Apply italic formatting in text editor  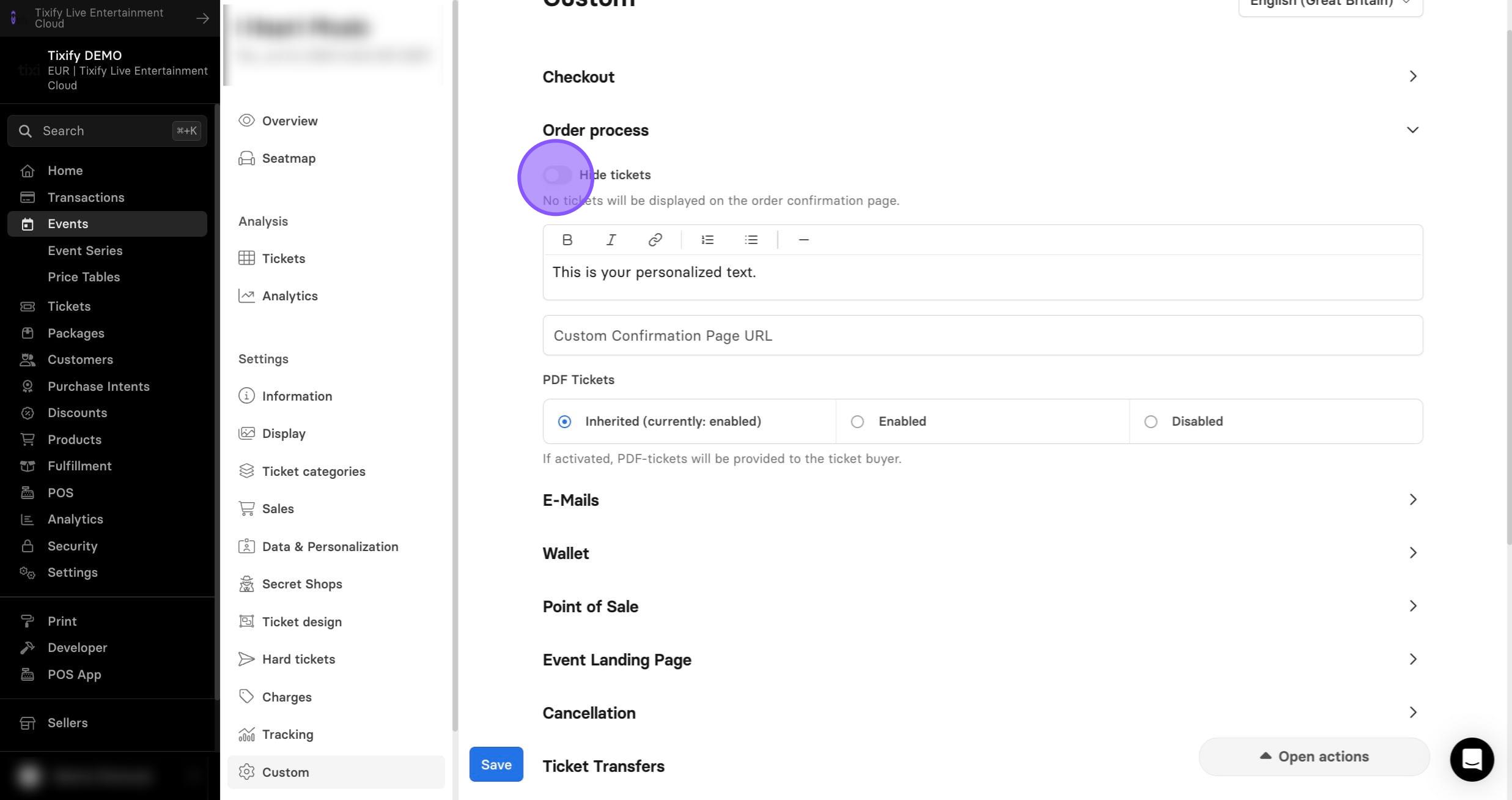[611, 240]
